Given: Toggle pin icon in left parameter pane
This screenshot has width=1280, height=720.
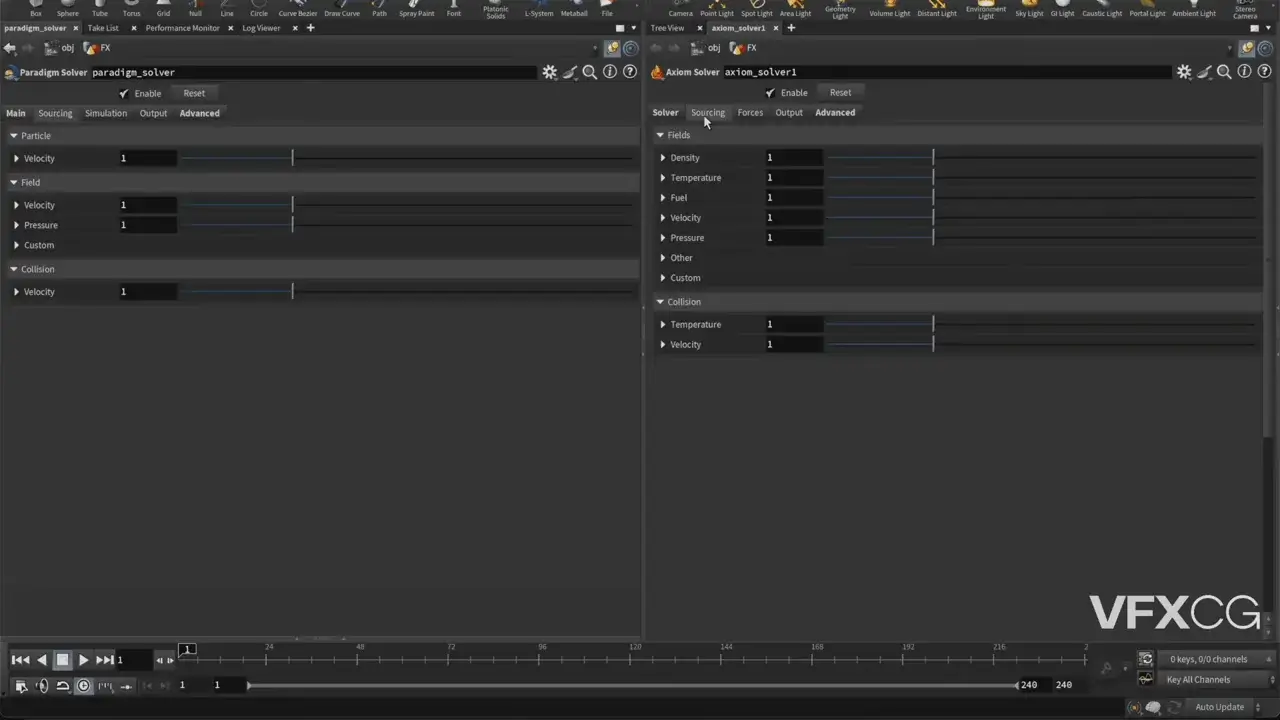Looking at the screenshot, I should (x=612, y=48).
